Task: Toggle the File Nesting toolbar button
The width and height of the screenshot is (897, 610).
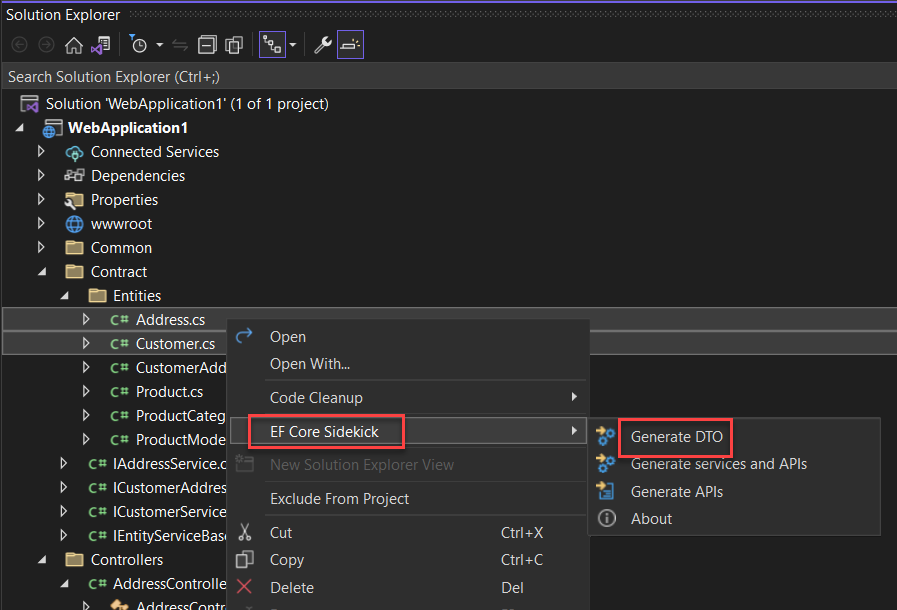Action: click(x=272, y=45)
